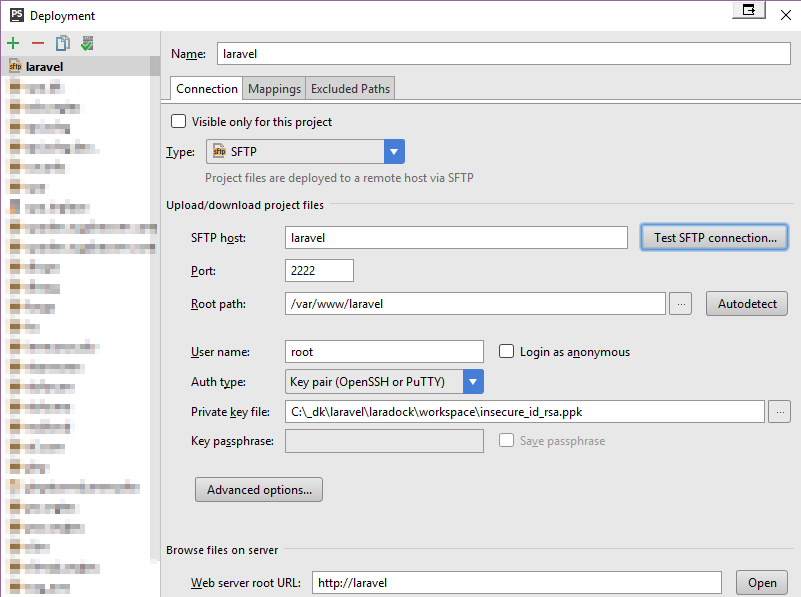Image resolution: width=801 pixels, height=597 pixels.
Task: Open the connection Type dropdown
Action: pos(394,151)
